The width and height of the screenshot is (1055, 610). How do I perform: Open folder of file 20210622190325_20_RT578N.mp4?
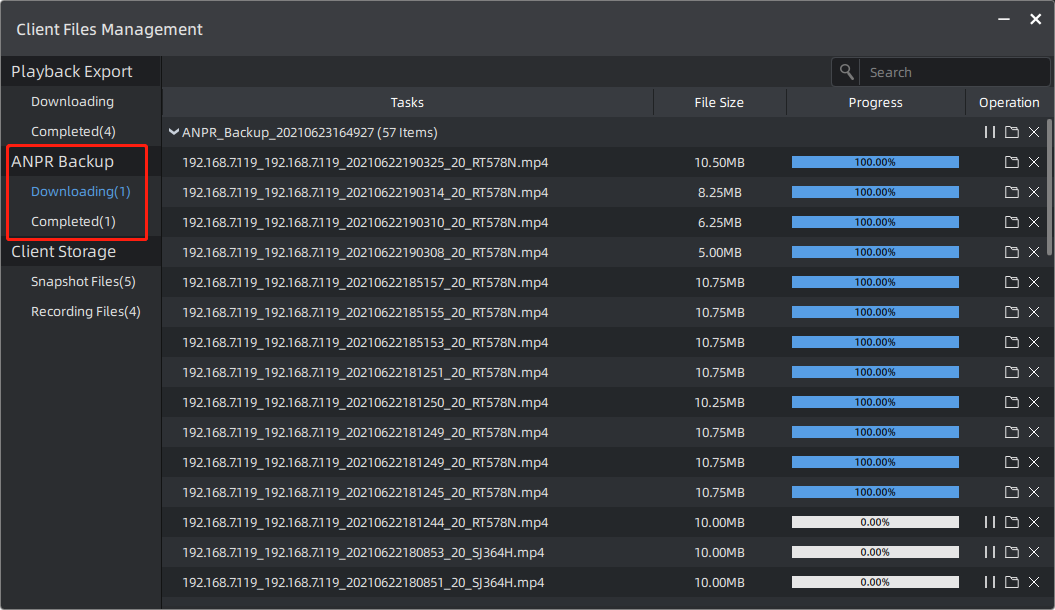(x=1012, y=162)
